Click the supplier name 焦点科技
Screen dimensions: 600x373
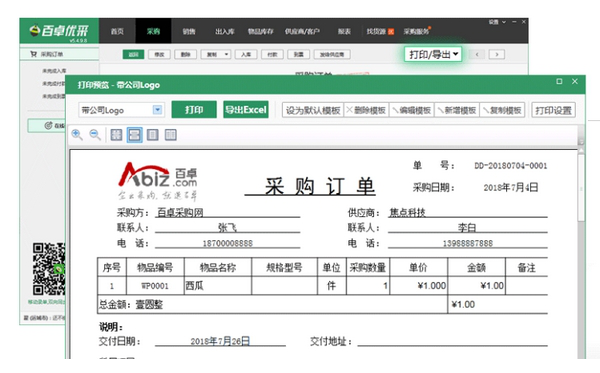407,212
